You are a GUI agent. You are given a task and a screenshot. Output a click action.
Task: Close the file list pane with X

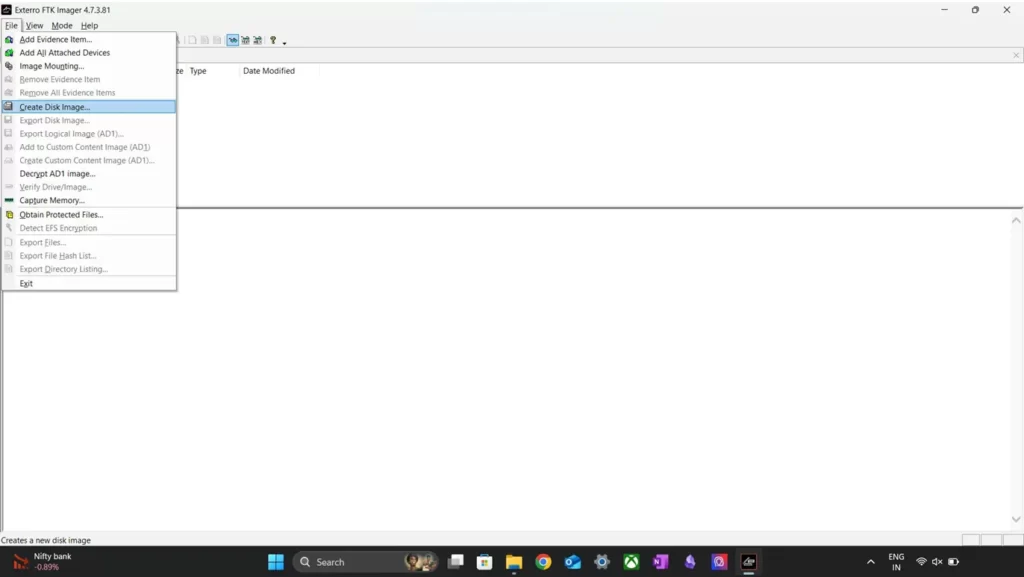[1016, 55]
